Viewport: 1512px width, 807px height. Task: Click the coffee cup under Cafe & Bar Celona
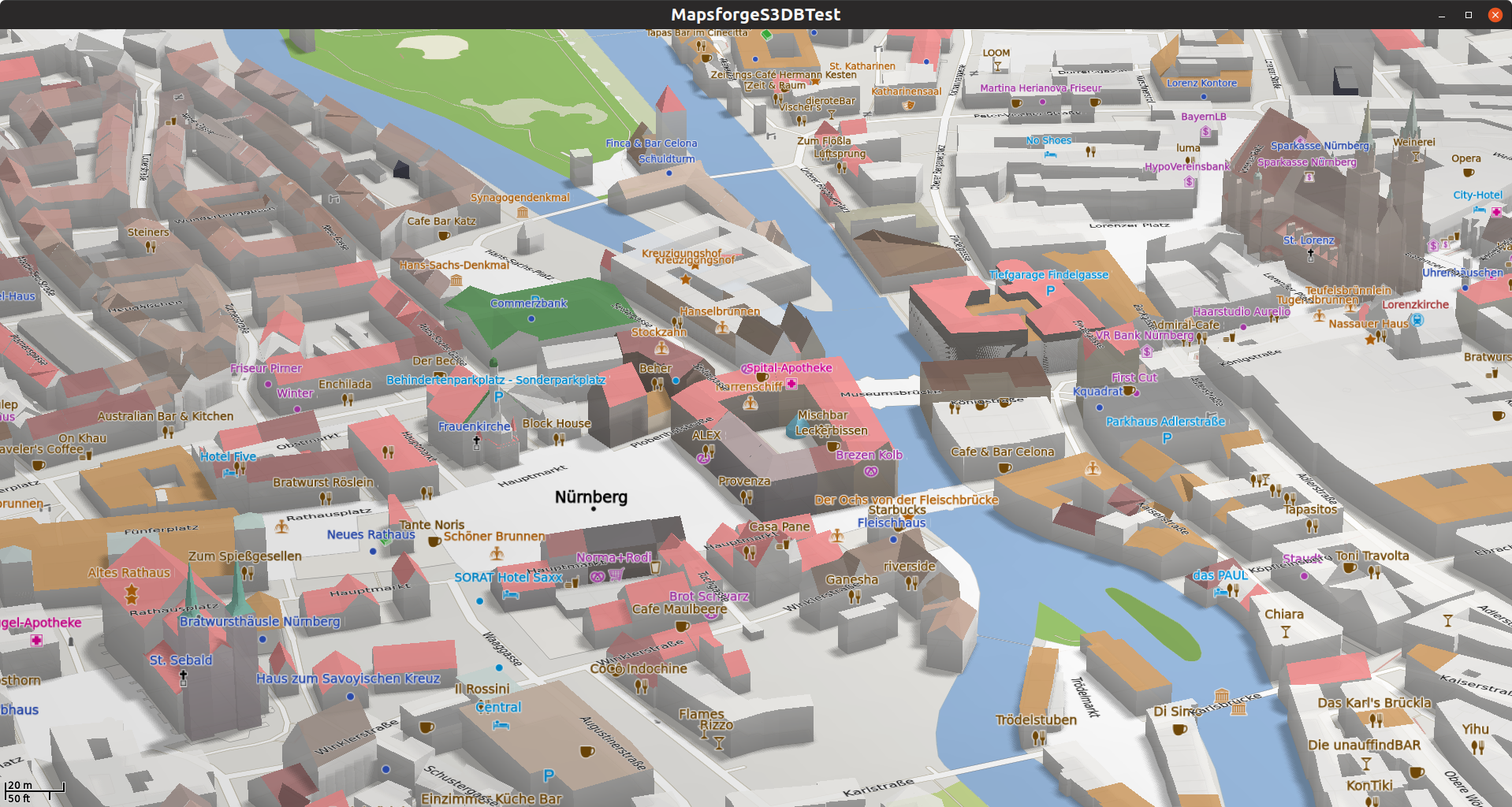click(1004, 468)
